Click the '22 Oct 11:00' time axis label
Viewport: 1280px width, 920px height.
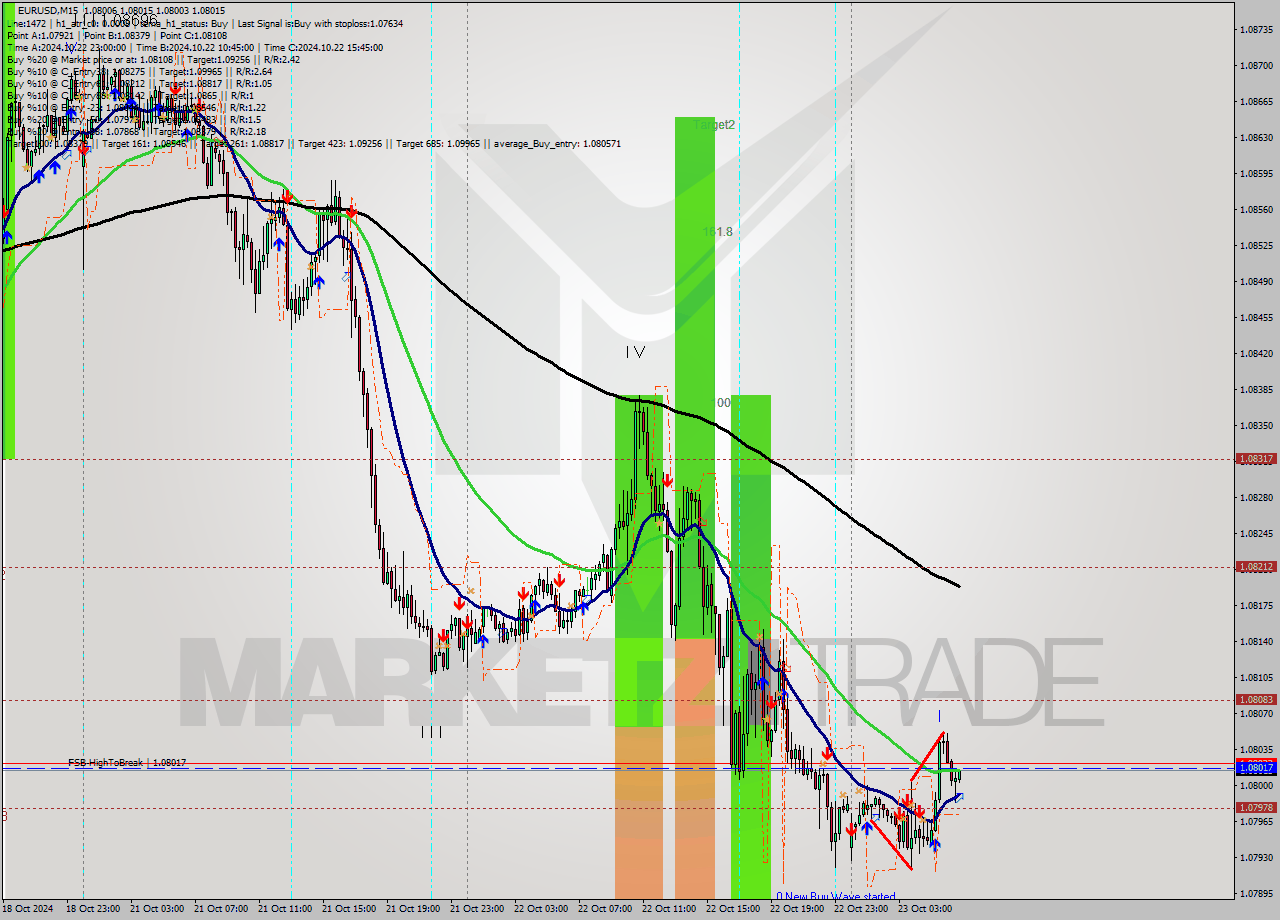coord(669,909)
